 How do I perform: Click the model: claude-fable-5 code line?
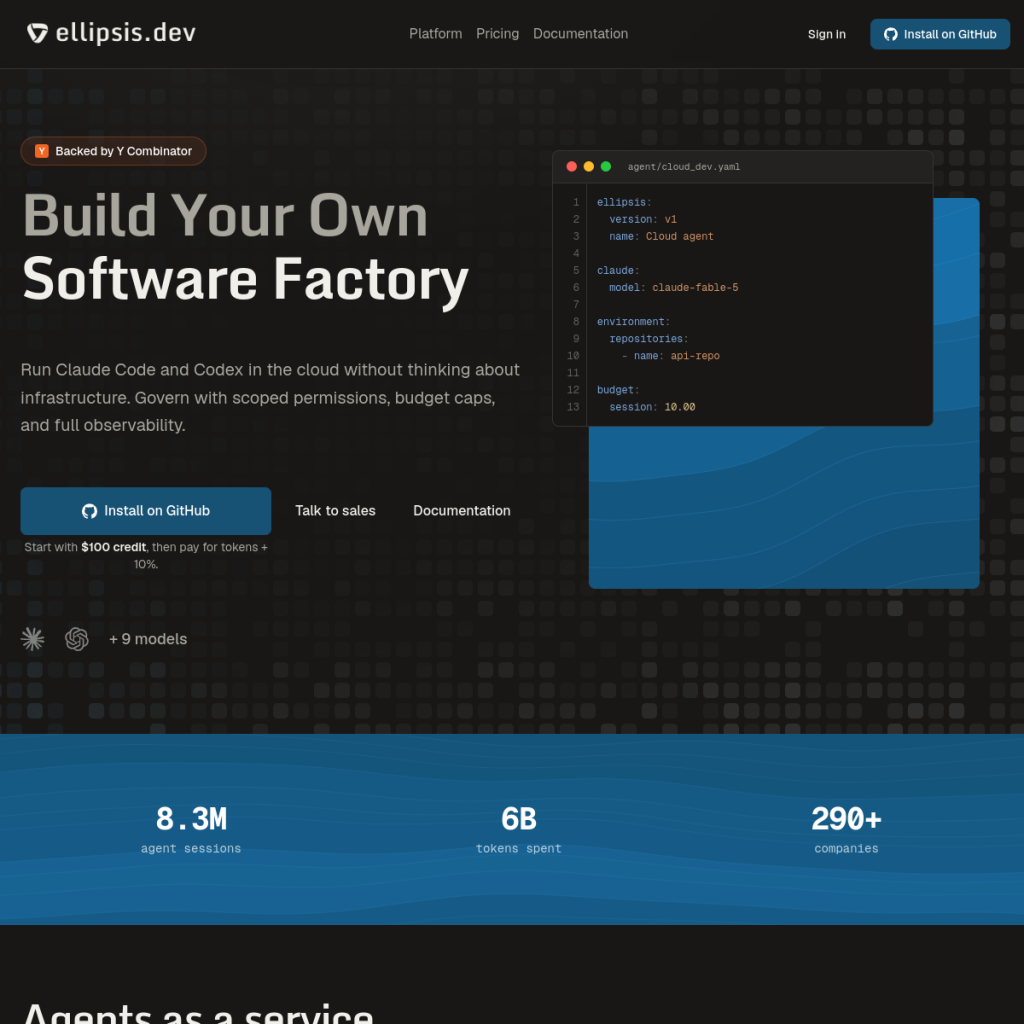pyautogui.click(x=673, y=287)
